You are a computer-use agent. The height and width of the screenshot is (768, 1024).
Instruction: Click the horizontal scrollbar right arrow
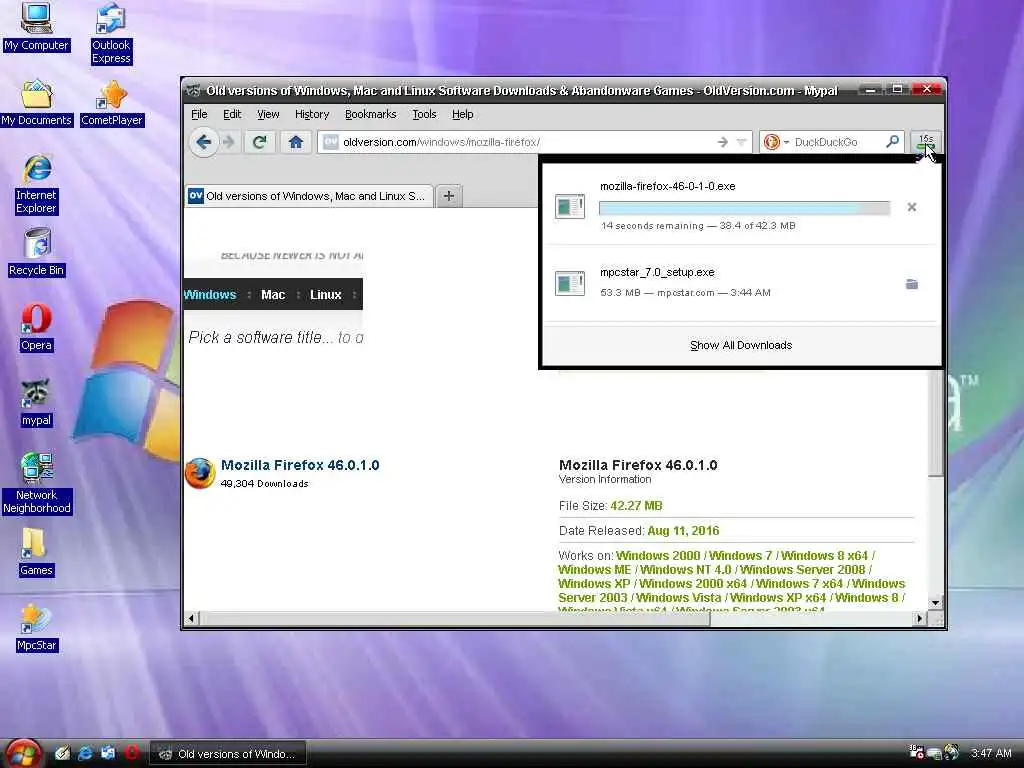pyautogui.click(x=920, y=618)
